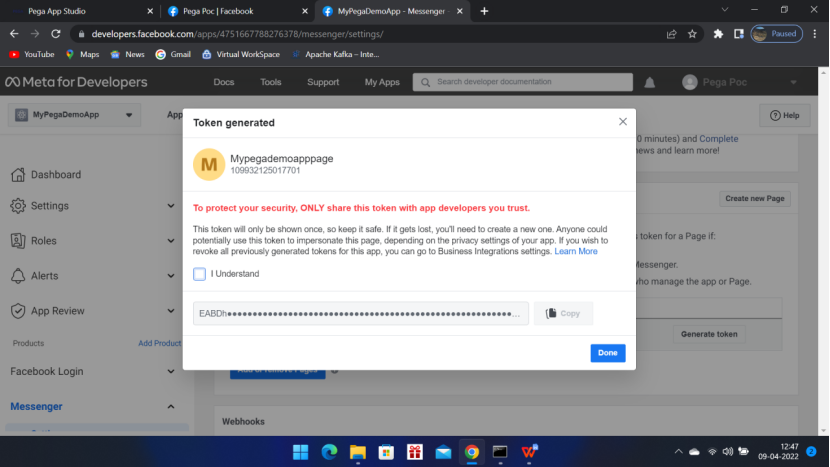
Task: Open the Pega Poc account dropdown arrow
Action: pos(793,83)
